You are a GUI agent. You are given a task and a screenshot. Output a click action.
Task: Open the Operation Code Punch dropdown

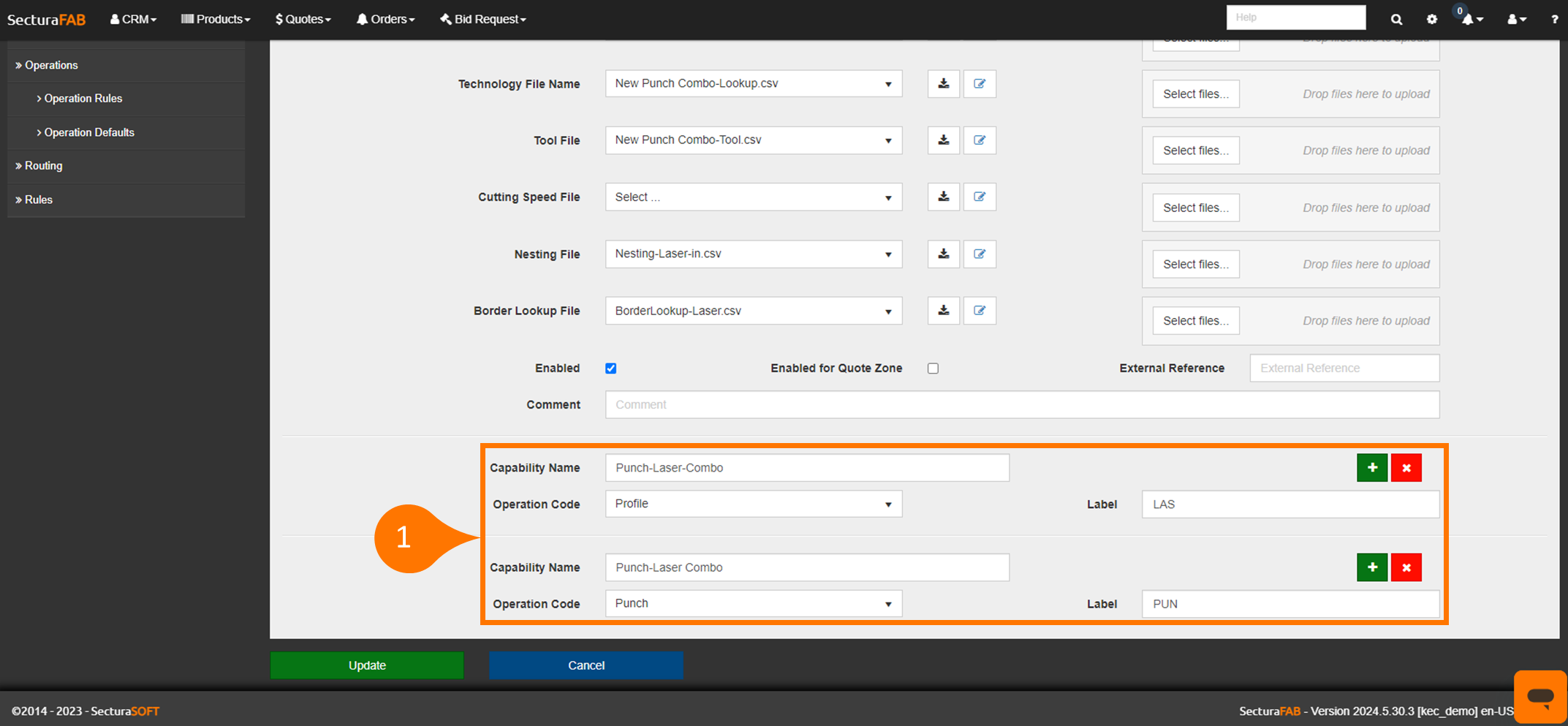point(753,604)
